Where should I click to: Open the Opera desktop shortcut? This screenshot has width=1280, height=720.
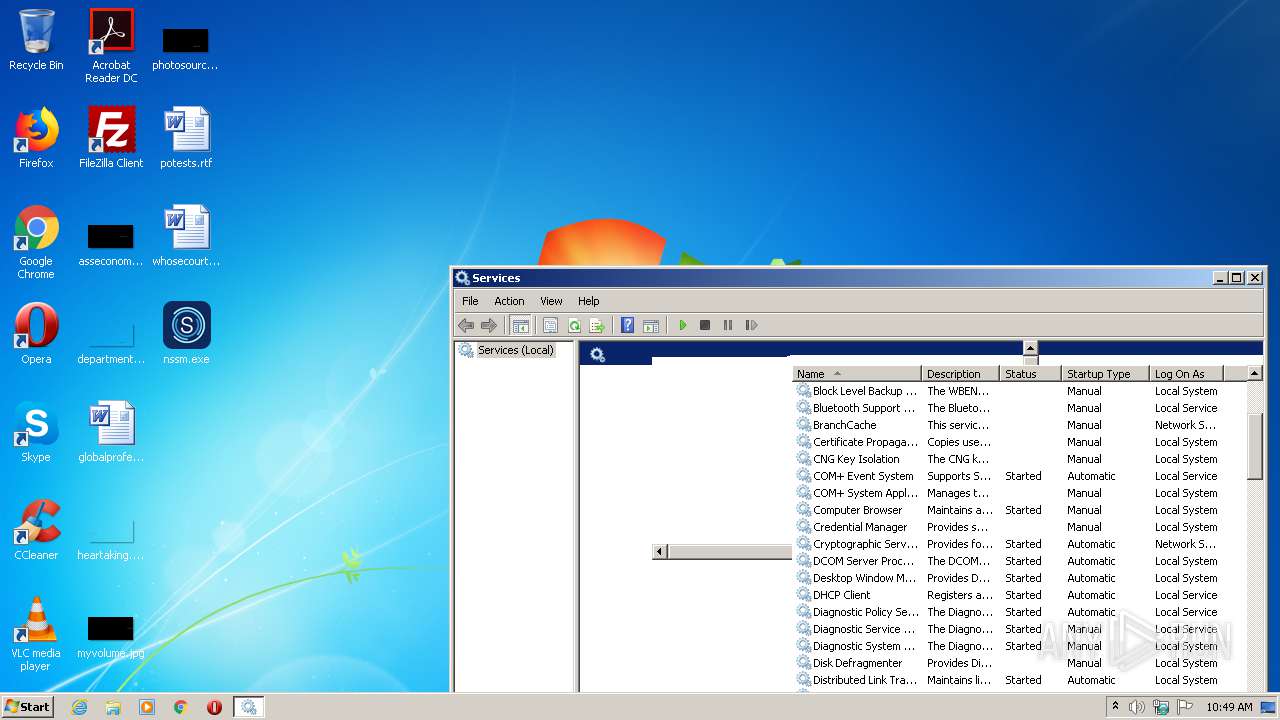[x=36, y=334]
